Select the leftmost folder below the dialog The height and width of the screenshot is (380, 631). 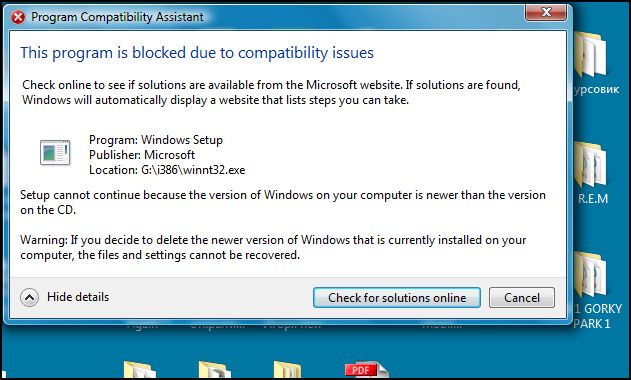[139, 370]
